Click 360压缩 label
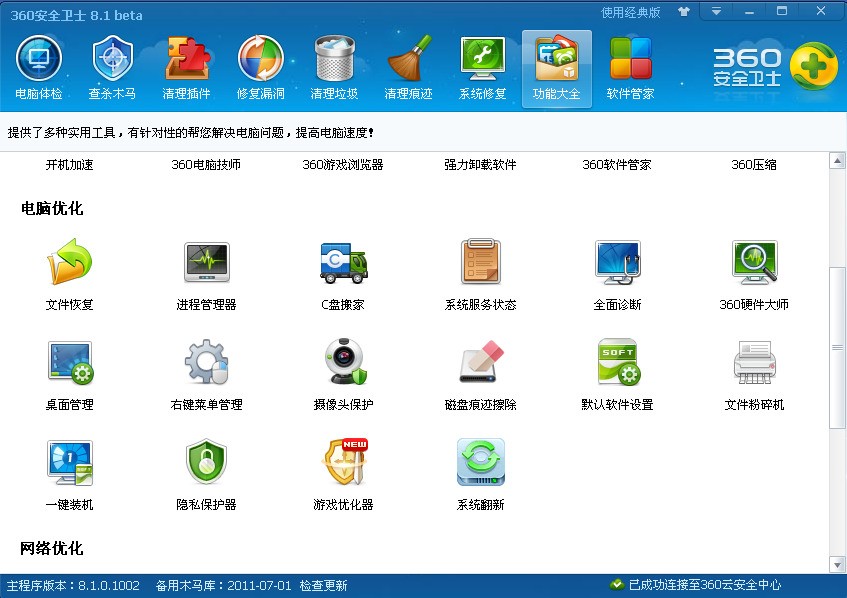Screen dimensions: 847x598 [x=754, y=165]
